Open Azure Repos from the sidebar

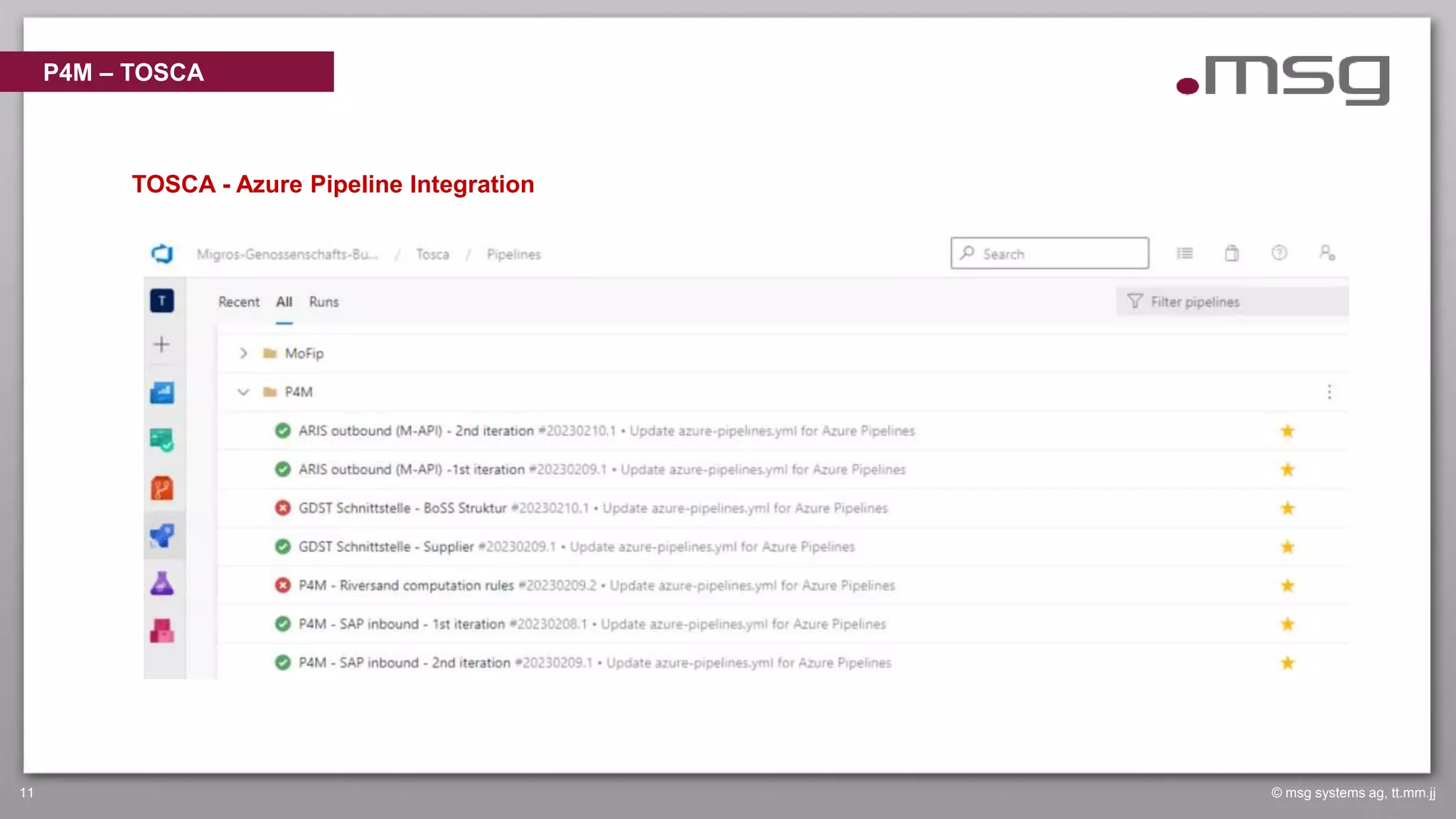coord(162,488)
